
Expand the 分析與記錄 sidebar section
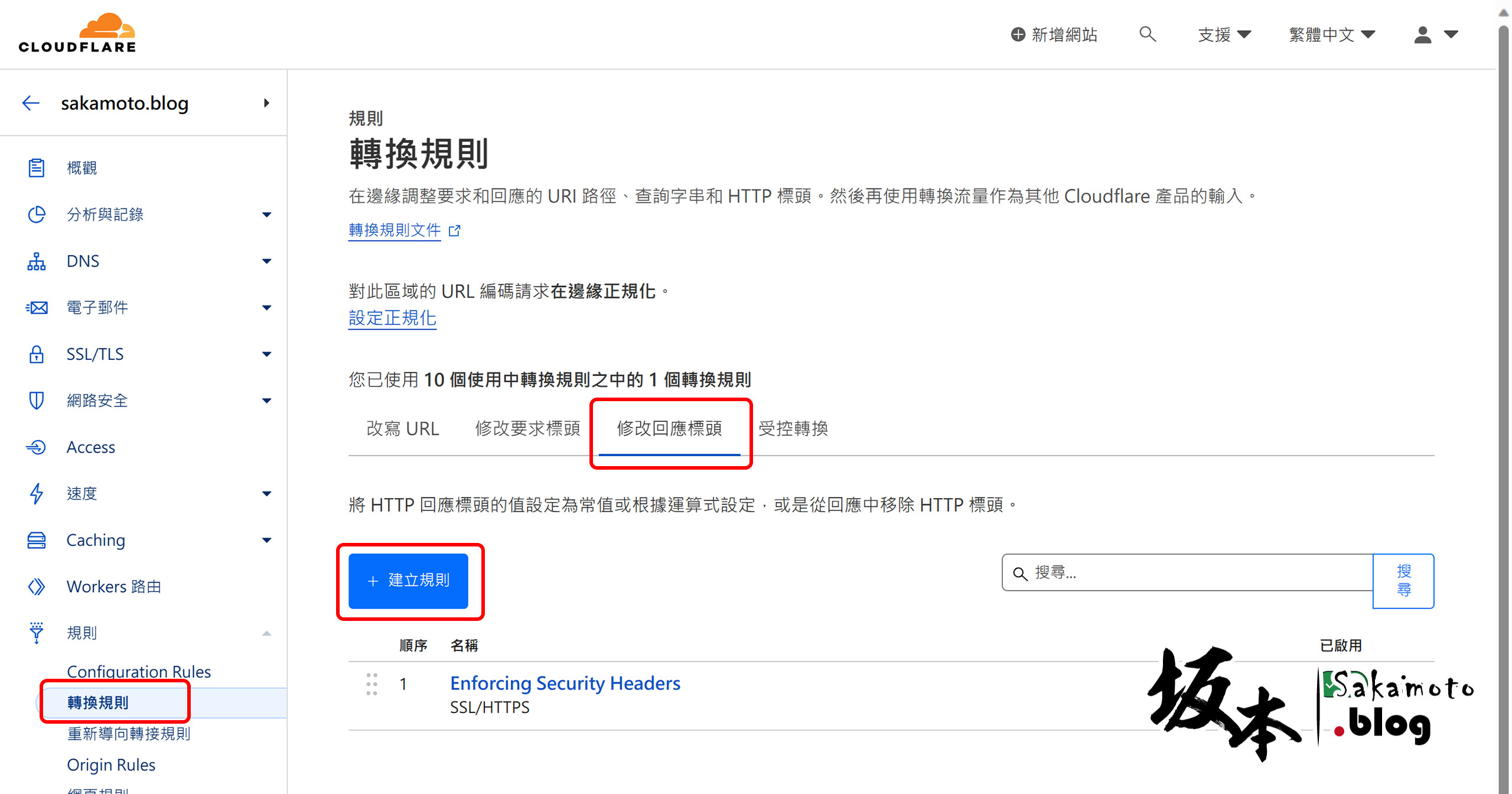tap(266, 214)
